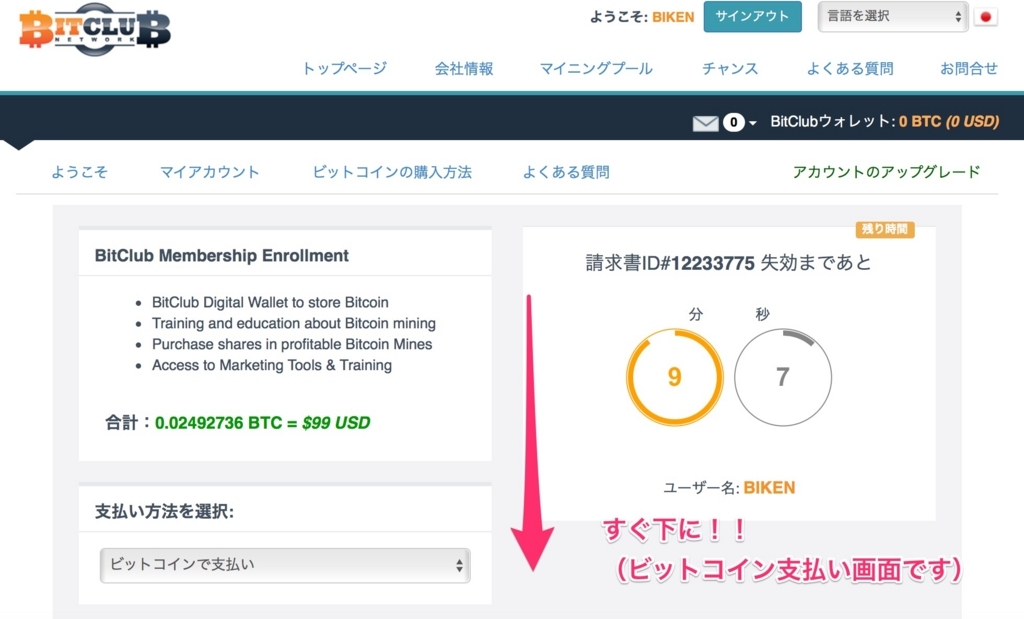This screenshot has width=1024, height=619.
Task: Click the BitClub Membership Enrollment heading
Action: pyautogui.click(x=221, y=256)
